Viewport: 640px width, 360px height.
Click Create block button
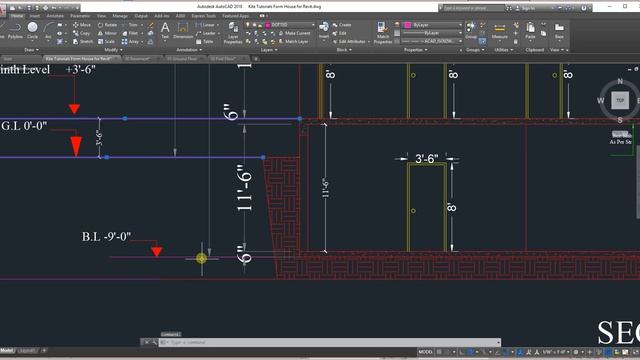click(x=342, y=25)
